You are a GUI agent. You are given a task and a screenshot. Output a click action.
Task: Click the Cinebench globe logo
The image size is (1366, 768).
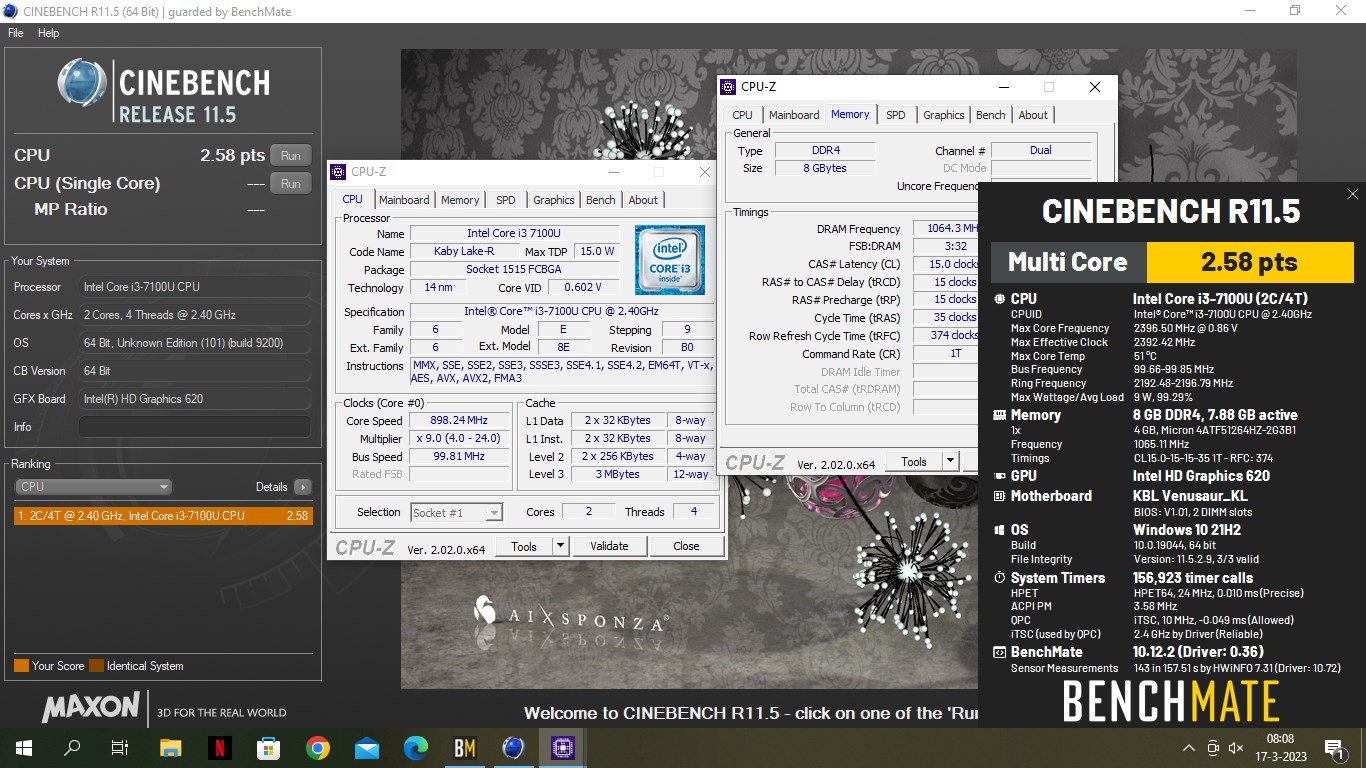pos(82,83)
